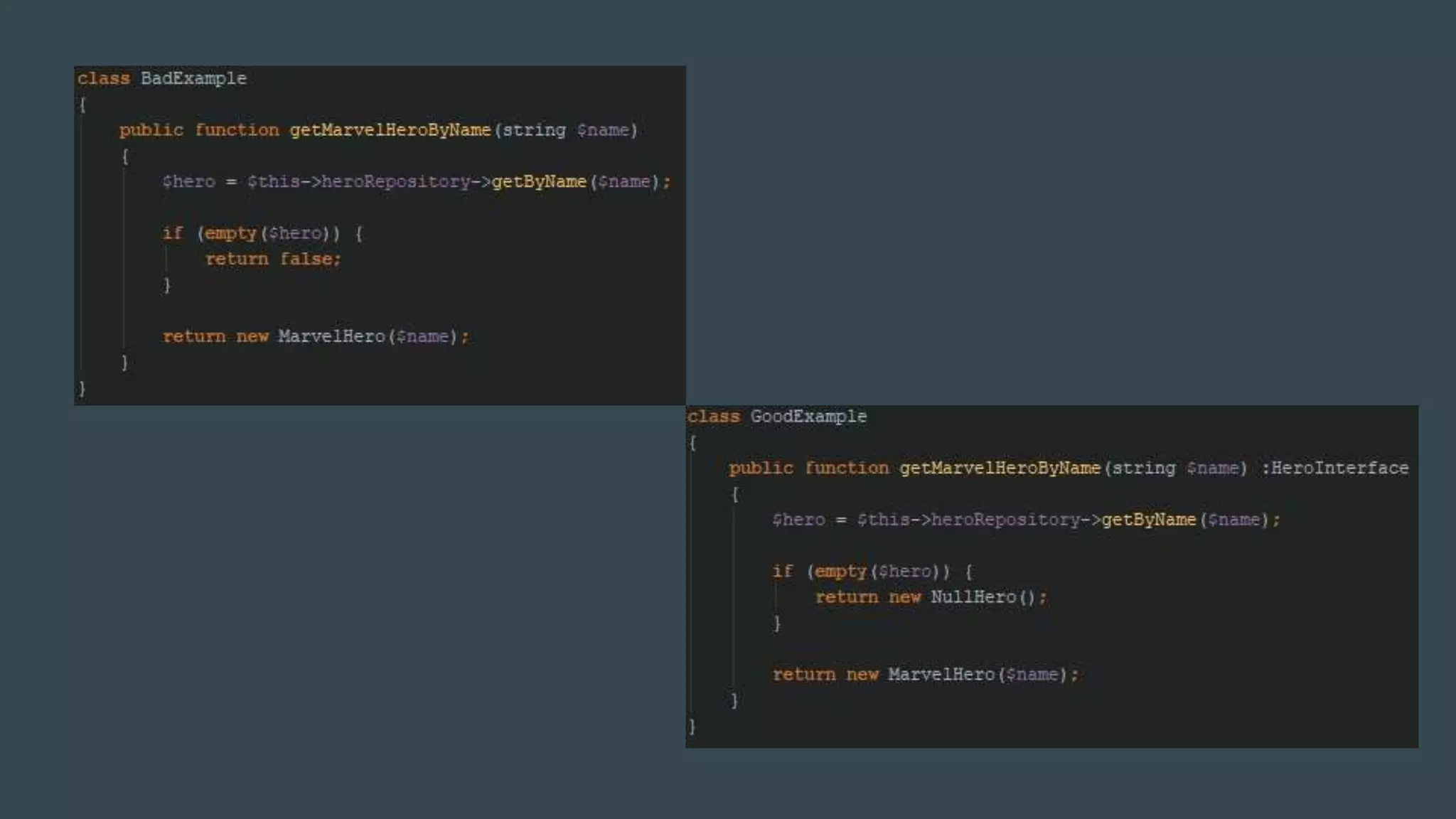
Task: Click getMarvelHeroByName in the GoodExample class
Action: click(1000, 468)
